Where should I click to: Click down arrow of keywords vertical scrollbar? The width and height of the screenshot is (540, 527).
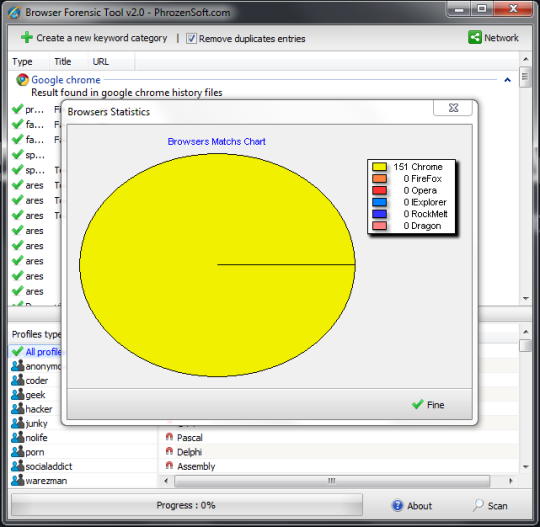(526, 467)
